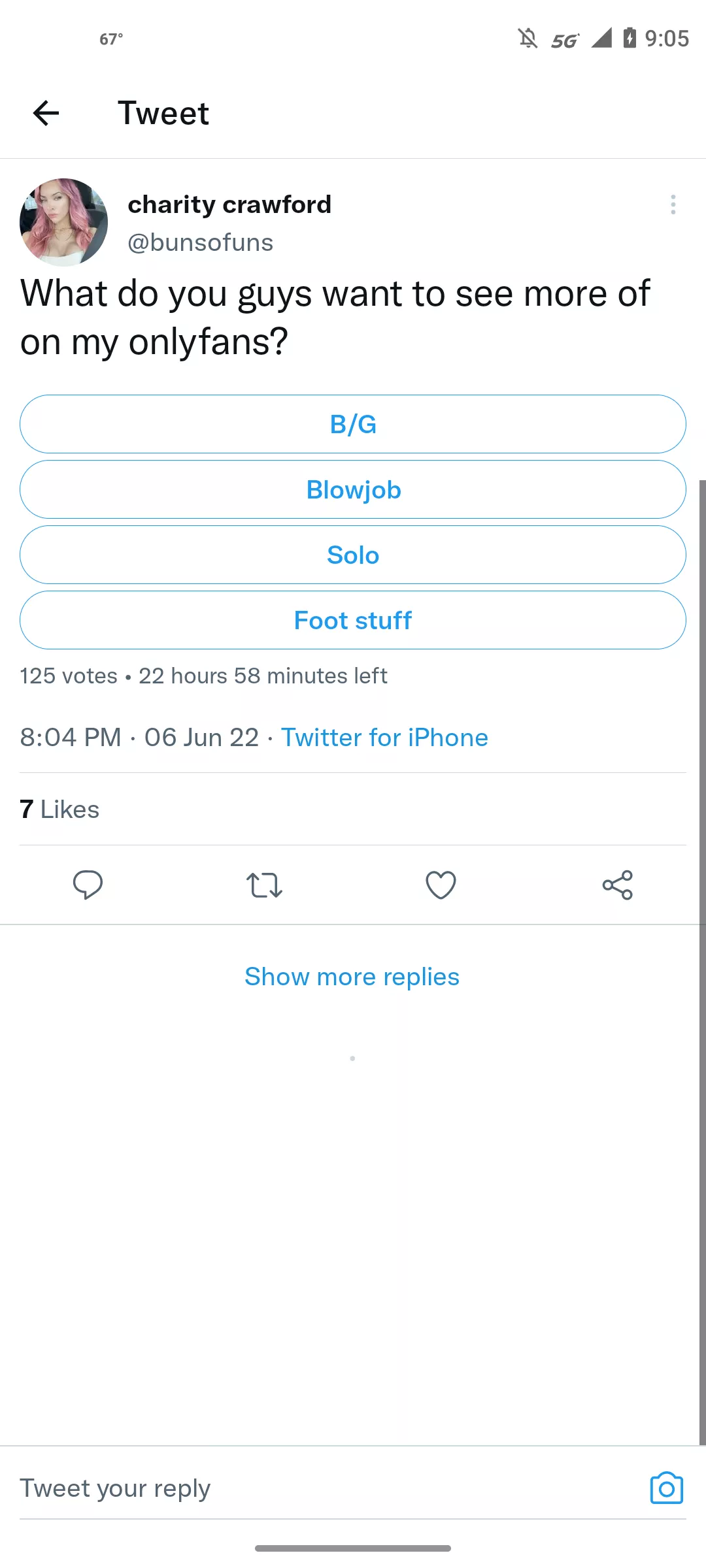706x1568 pixels.
Task: Like the tweet with heart icon
Action: pyautogui.click(x=441, y=885)
